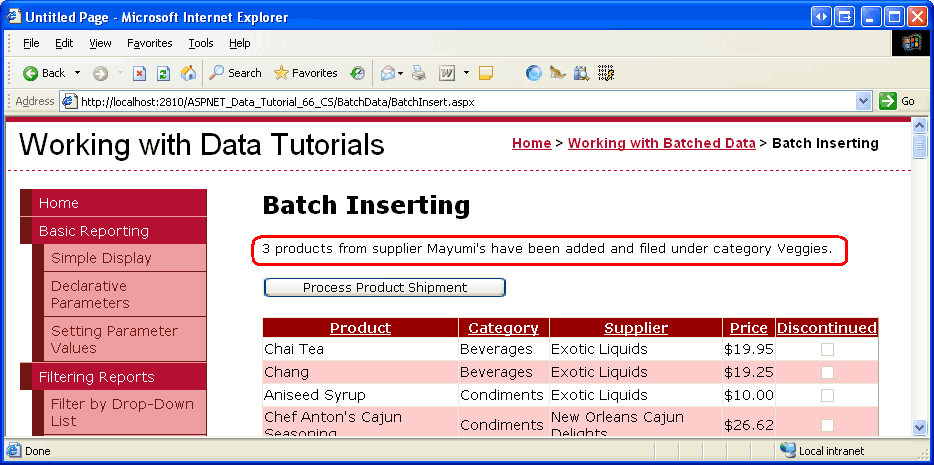This screenshot has width=934, height=465.
Task: Click Process Product Shipment button
Action: point(385,288)
